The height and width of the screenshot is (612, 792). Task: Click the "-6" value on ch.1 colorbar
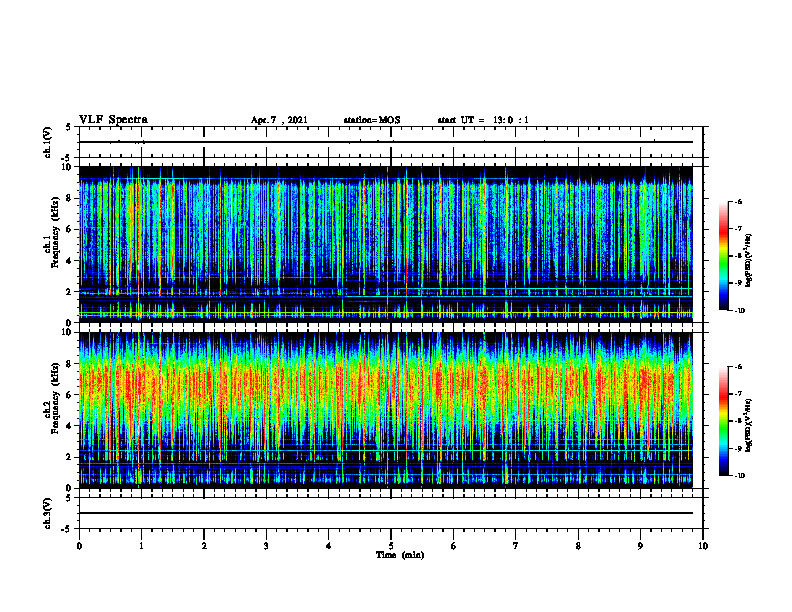point(738,201)
